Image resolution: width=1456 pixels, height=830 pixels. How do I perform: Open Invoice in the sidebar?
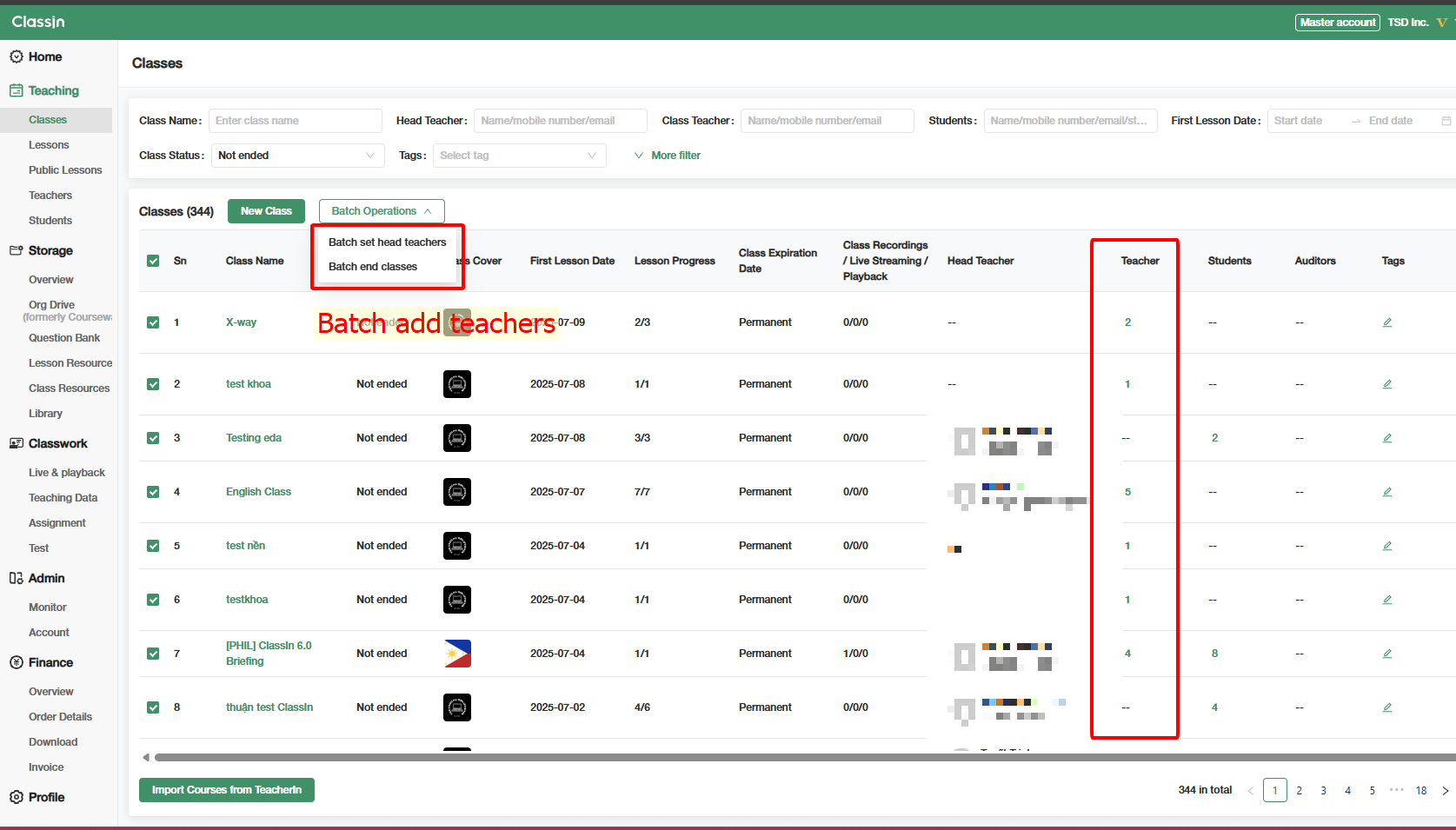(x=46, y=767)
